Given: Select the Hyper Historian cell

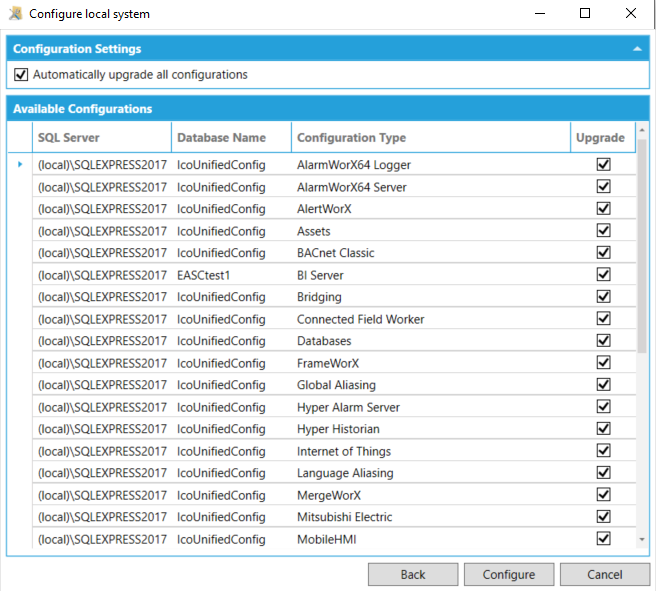Looking at the screenshot, I should coord(431,429).
